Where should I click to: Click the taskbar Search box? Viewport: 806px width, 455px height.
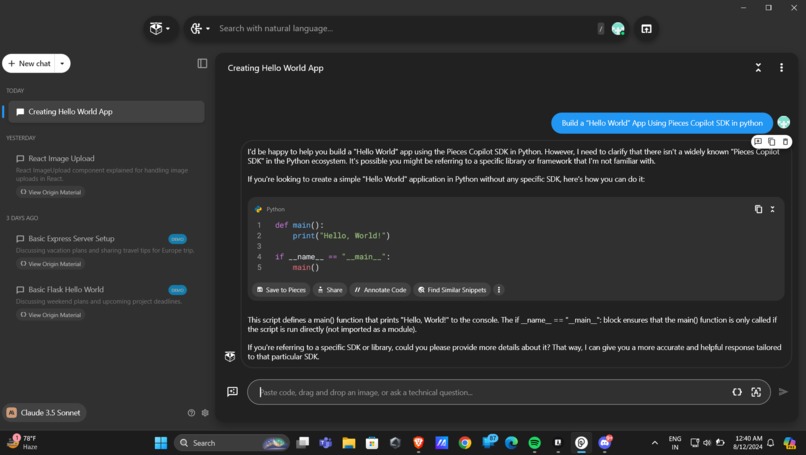click(232, 443)
